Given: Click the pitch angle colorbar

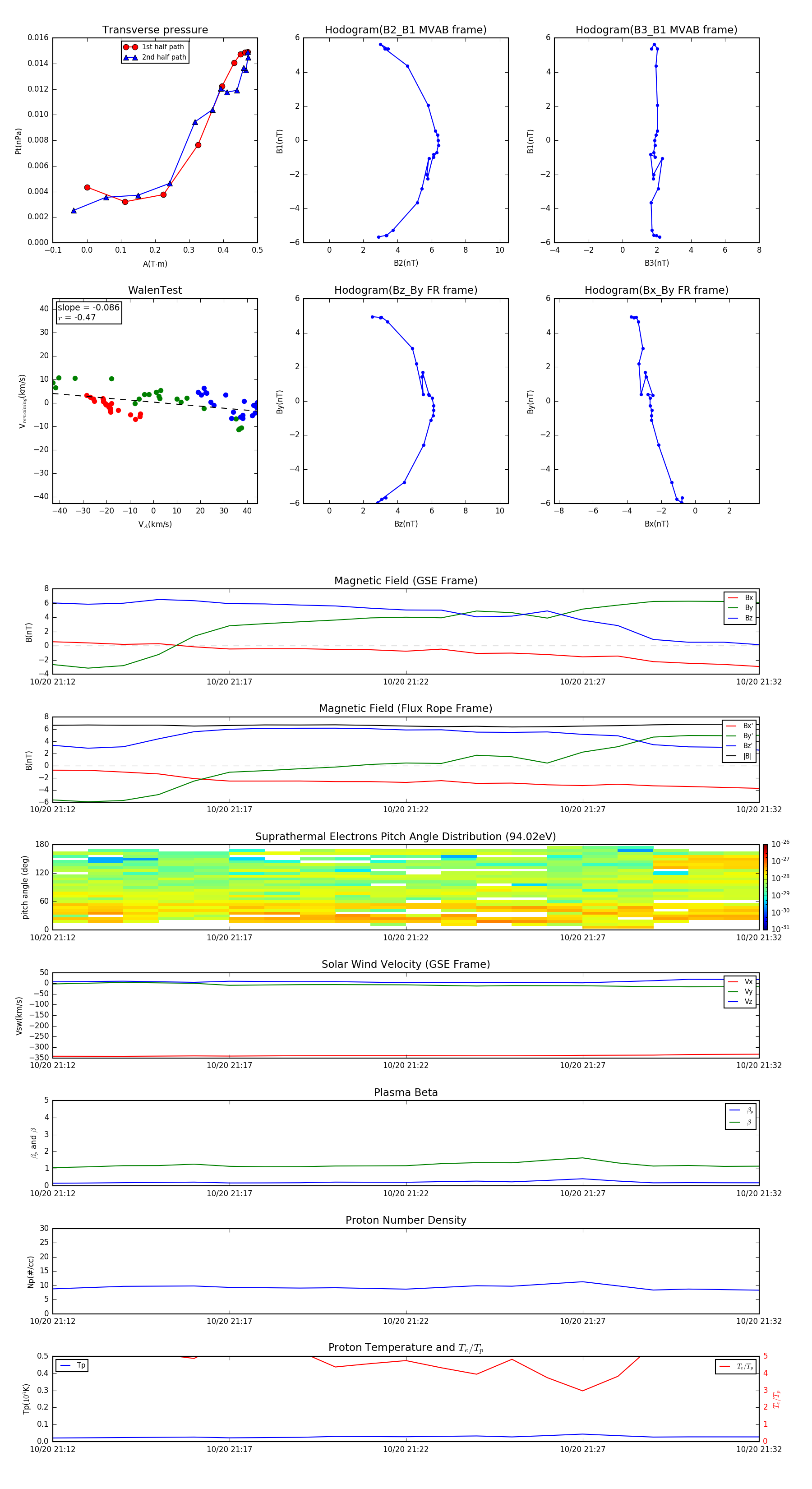Looking at the screenshot, I should pyautogui.click(x=765, y=887).
